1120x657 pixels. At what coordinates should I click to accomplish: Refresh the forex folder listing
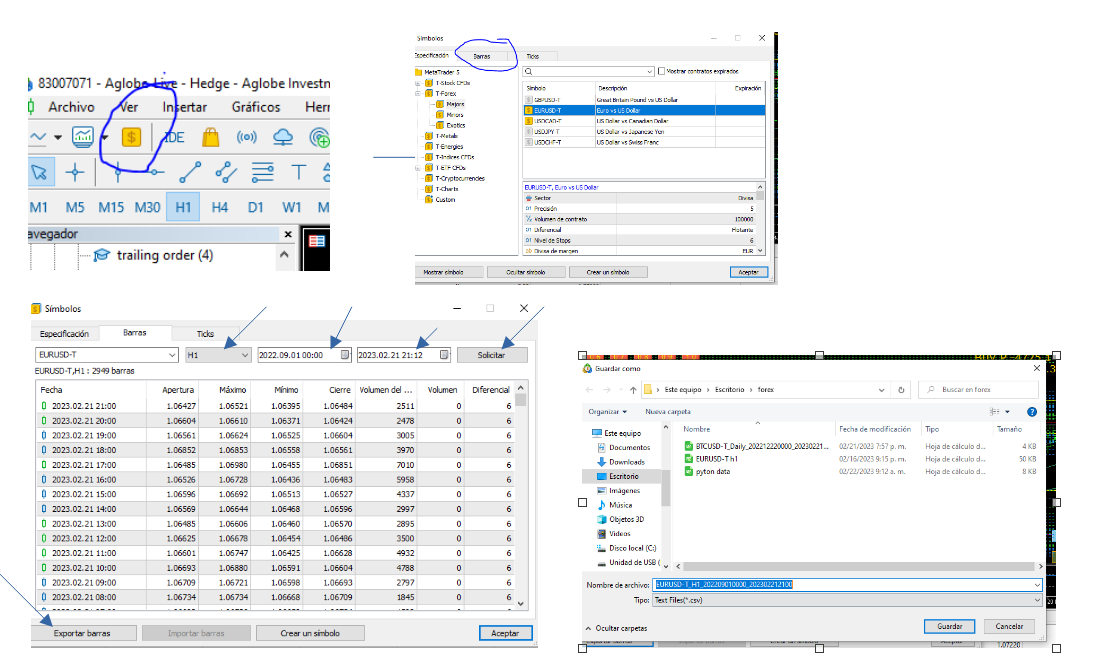coord(901,390)
